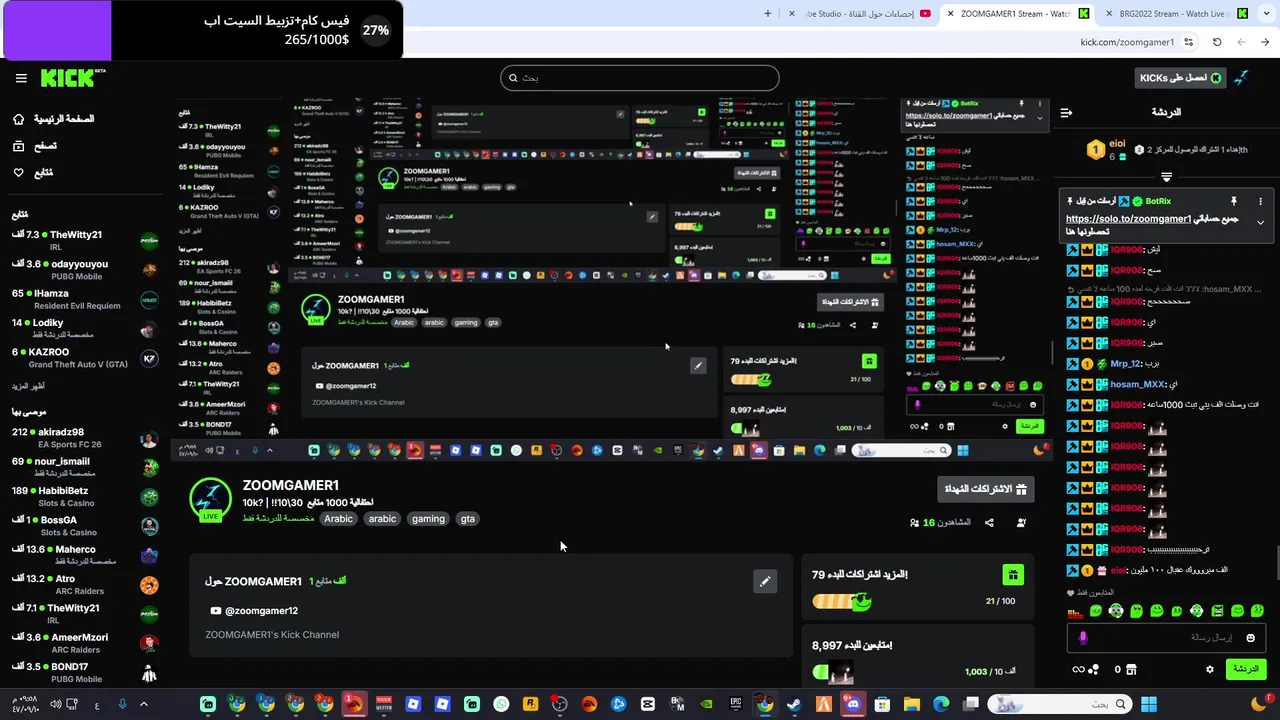Viewport: 1280px width, 720px height.
Task: Click the ZOOMGAMER1 live avatar
Action: pyautogui.click(x=210, y=499)
